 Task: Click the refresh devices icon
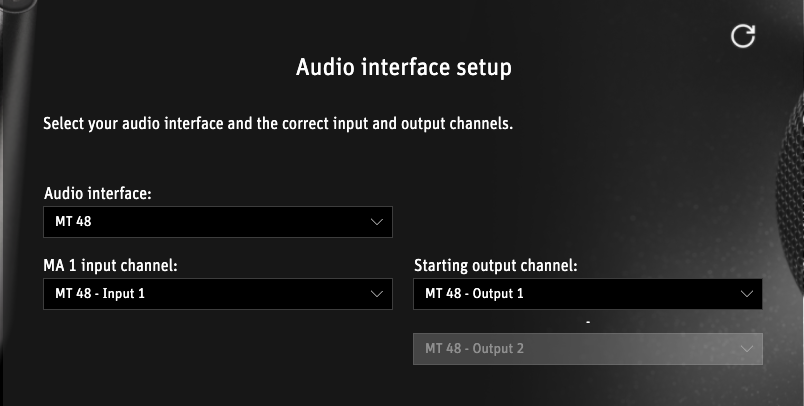[743, 36]
